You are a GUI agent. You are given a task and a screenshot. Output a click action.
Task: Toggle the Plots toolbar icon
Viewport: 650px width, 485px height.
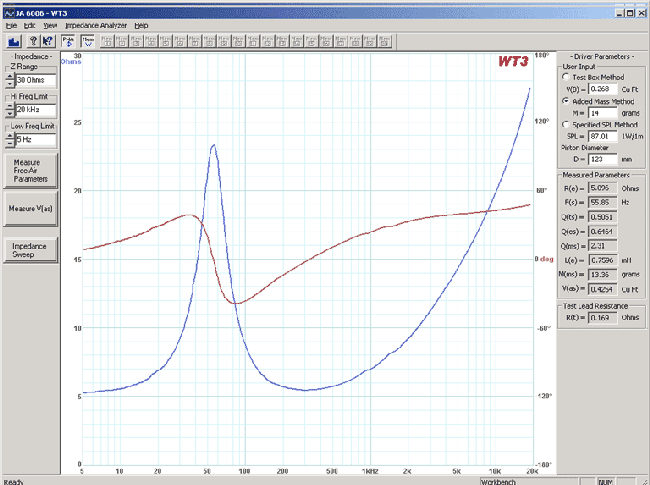(68, 41)
